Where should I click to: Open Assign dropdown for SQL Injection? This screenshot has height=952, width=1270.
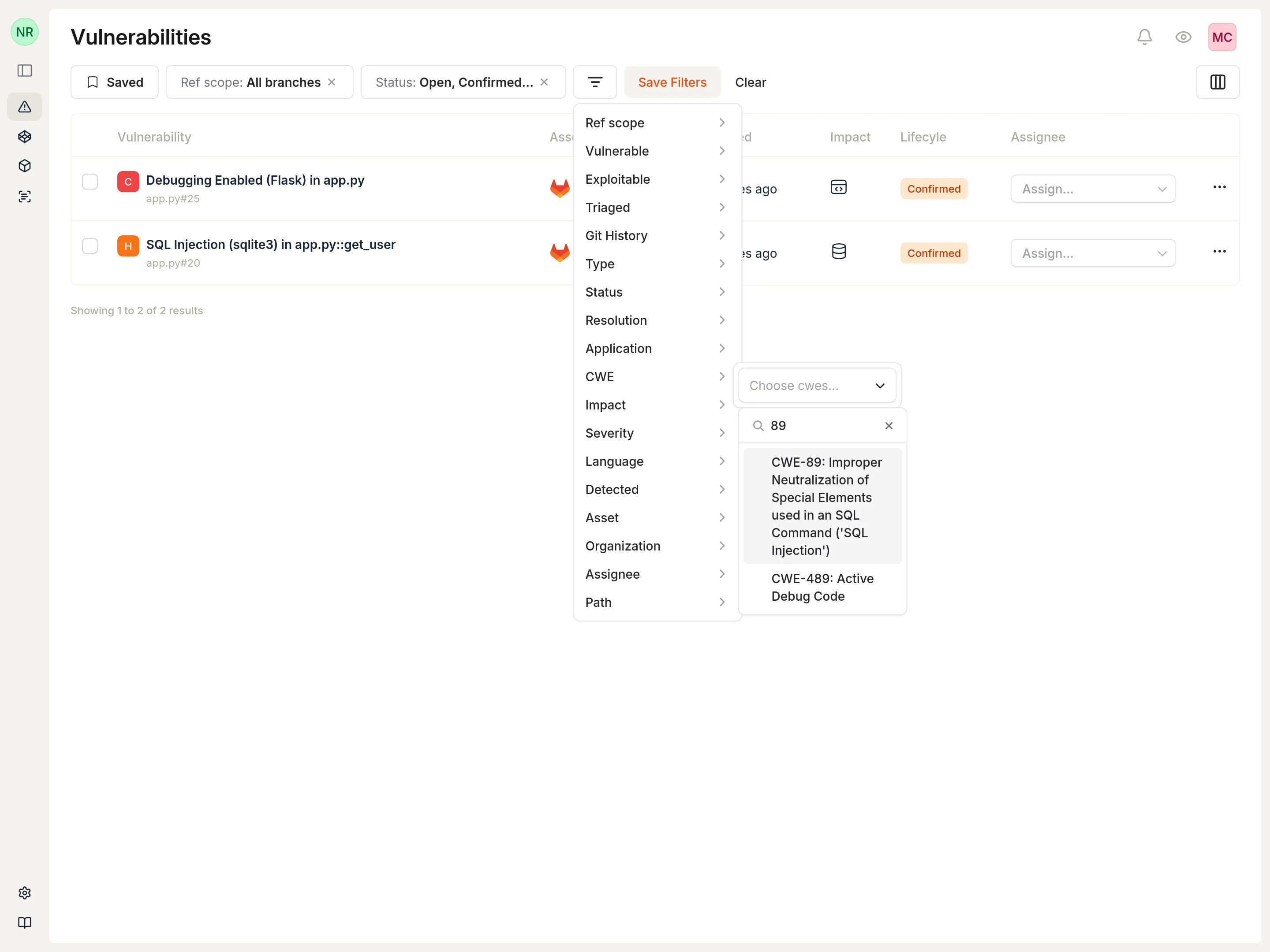pyautogui.click(x=1093, y=253)
